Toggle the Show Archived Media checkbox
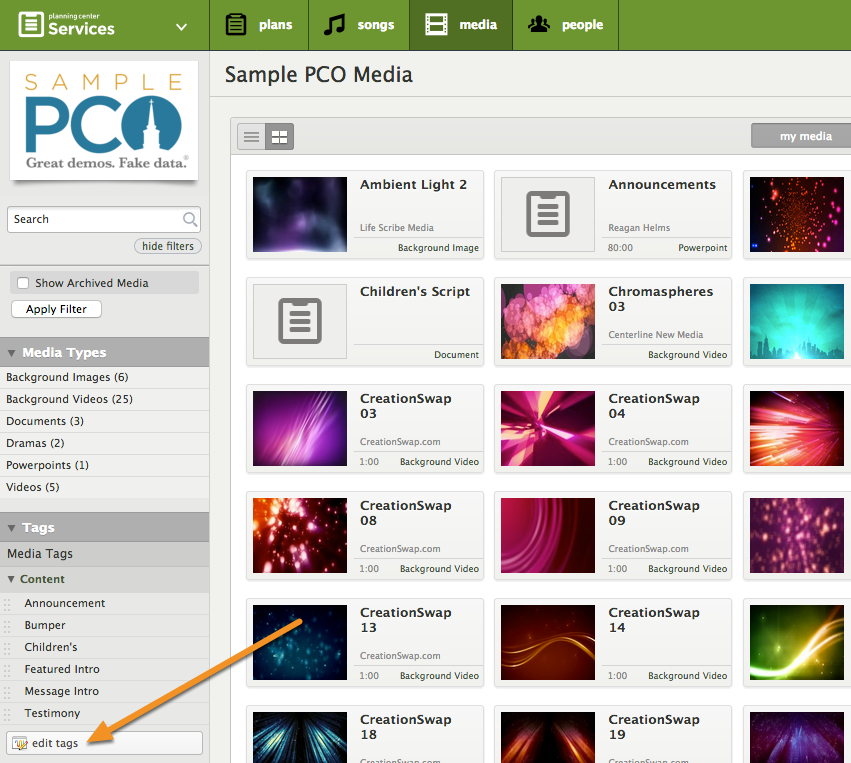The height and width of the screenshot is (763, 851). point(23,283)
